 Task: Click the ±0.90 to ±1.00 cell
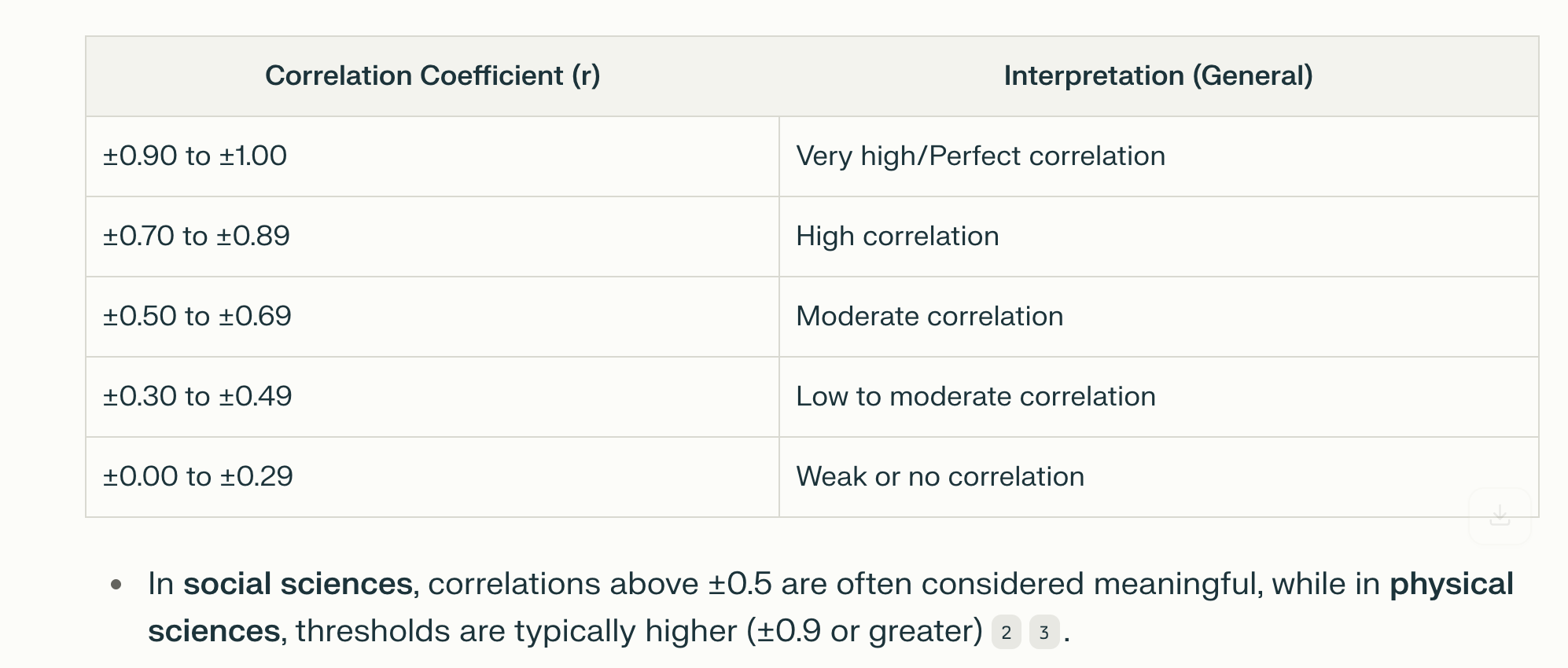(432, 156)
